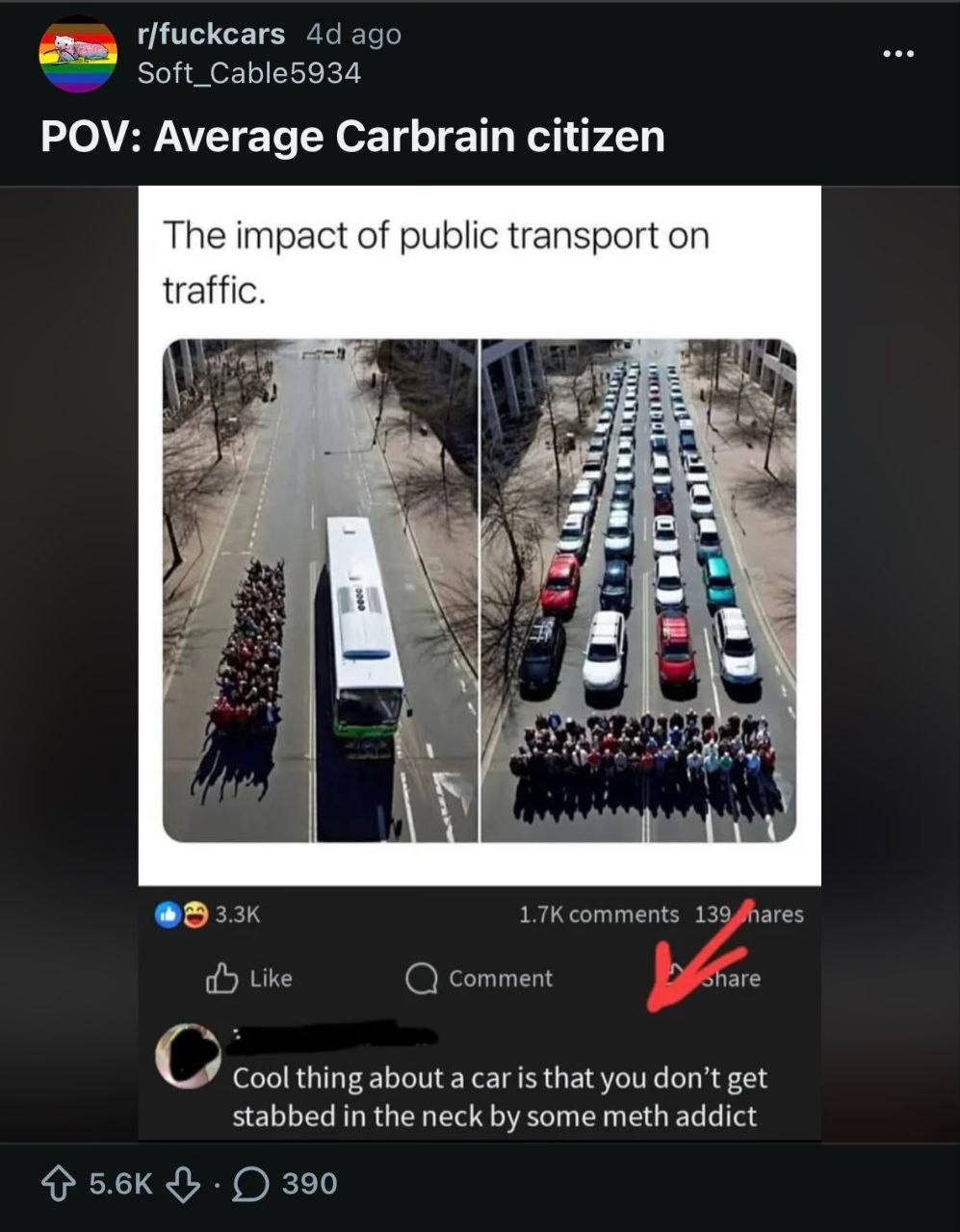Open Soft_Cable5934's user profile

coord(249,73)
